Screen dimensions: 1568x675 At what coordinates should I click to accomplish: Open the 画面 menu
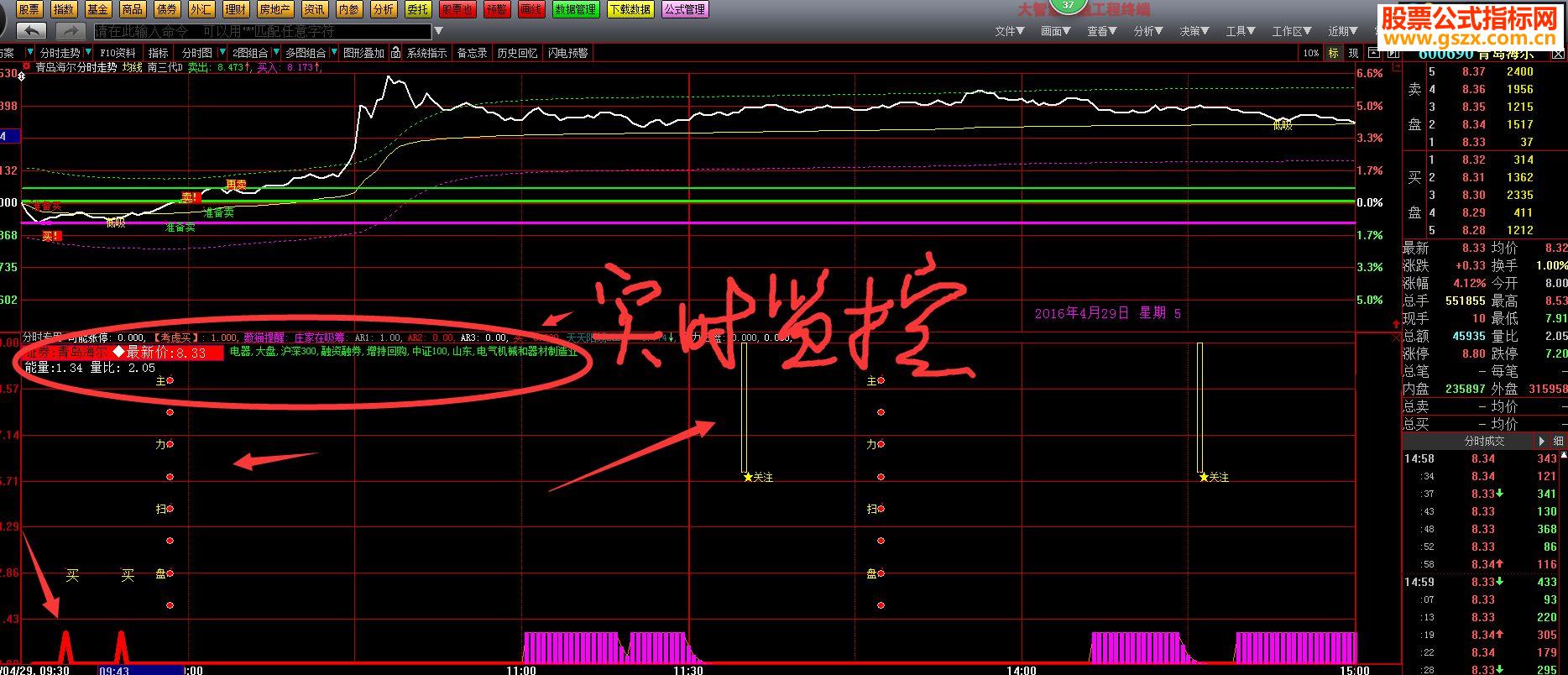1055,31
